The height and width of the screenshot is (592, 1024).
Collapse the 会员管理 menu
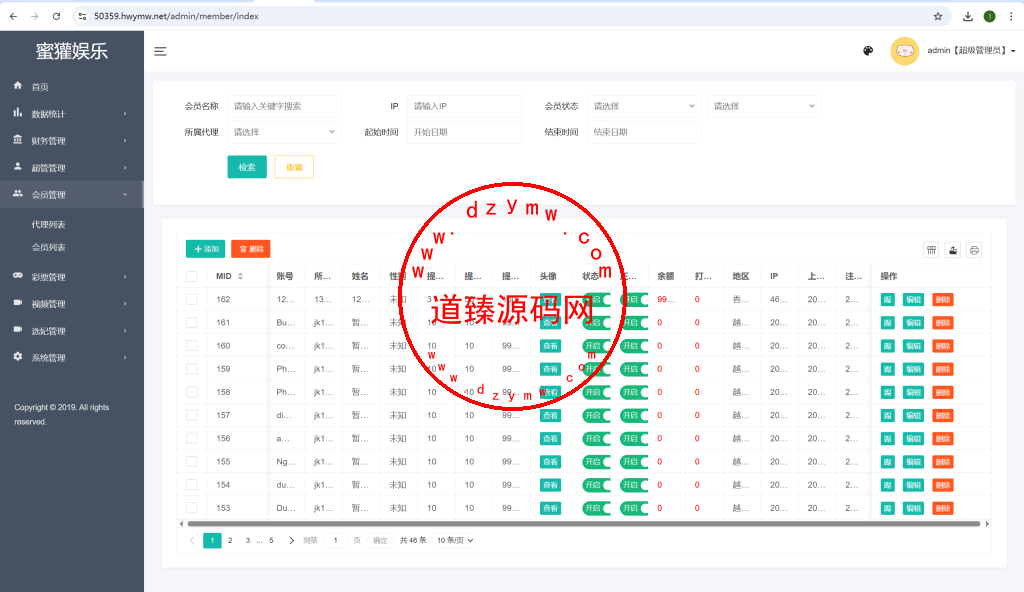point(72,195)
